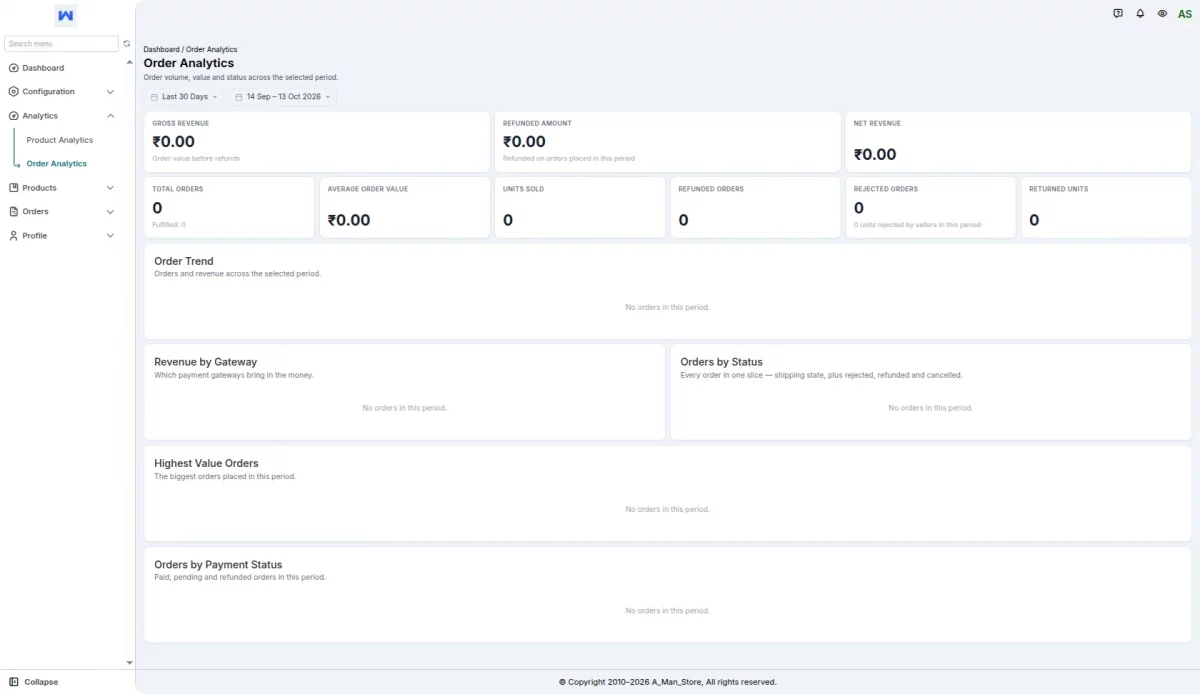Open the notifications bell
The width and height of the screenshot is (1200, 694).
pyautogui.click(x=1140, y=14)
